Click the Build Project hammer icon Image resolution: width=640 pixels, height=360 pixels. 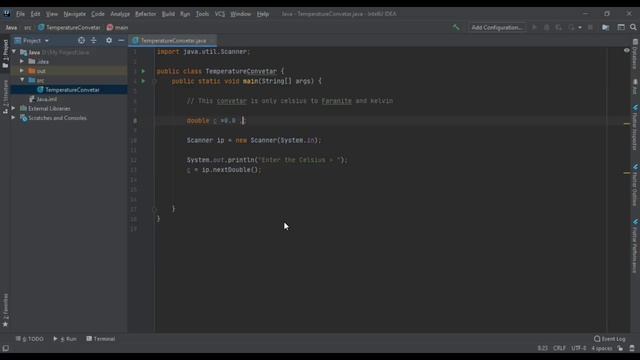(x=456, y=27)
